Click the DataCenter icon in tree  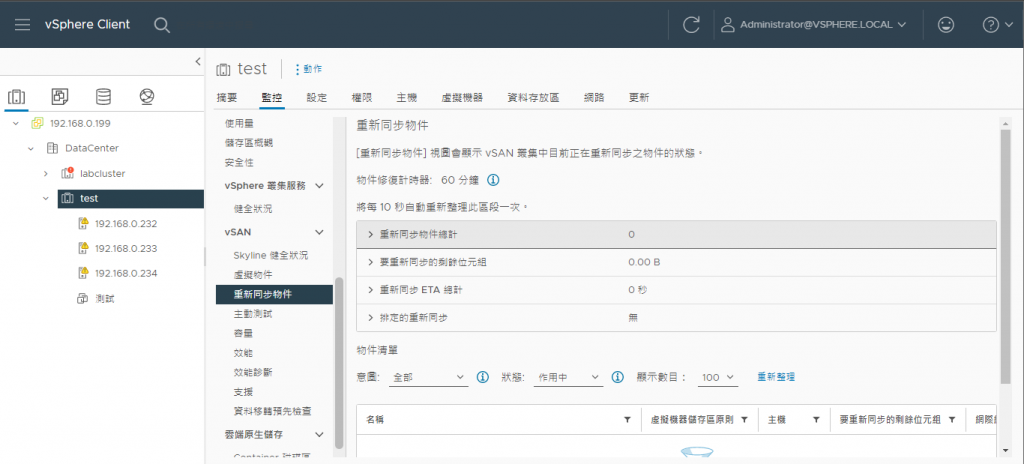[52, 148]
